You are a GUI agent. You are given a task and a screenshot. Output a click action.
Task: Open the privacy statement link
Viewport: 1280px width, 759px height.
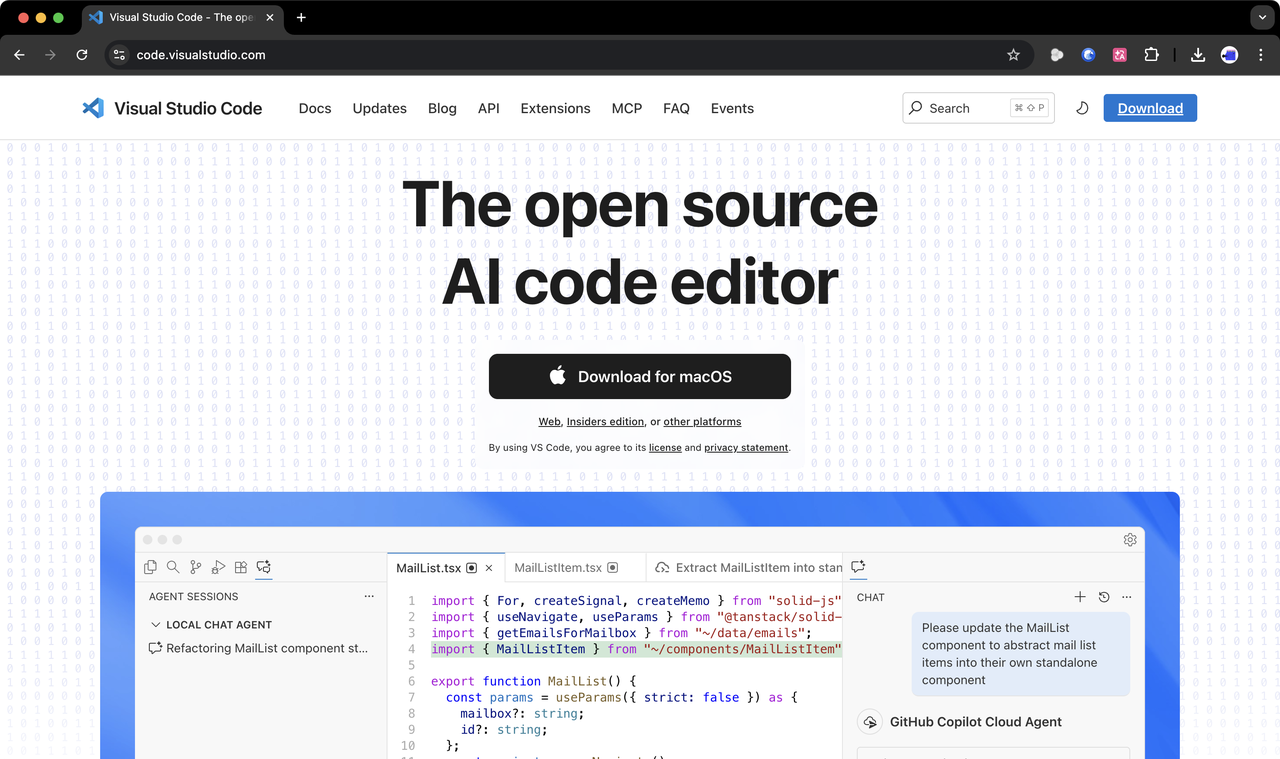coord(746,448)
